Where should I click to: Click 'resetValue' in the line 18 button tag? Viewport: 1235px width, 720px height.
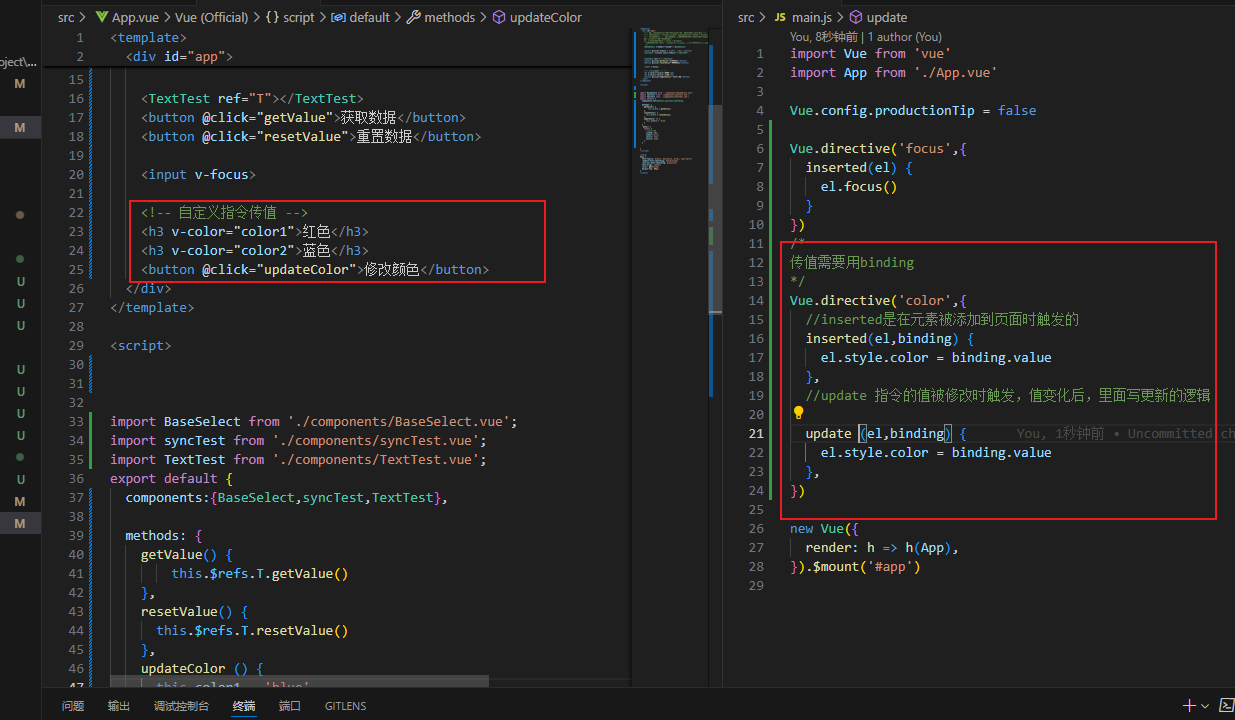[304, 136]
